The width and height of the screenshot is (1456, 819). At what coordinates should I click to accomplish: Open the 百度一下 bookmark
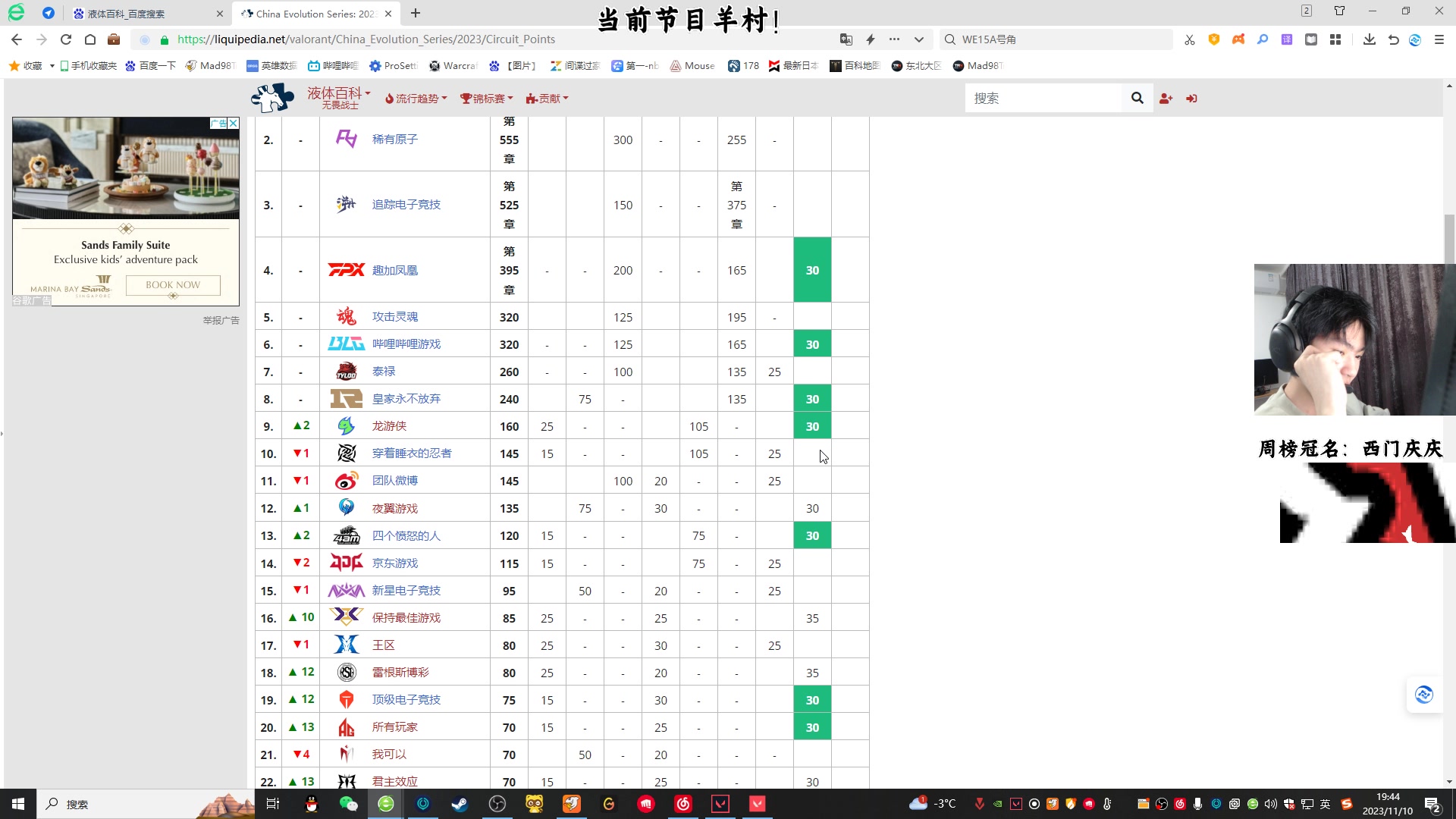[x=150, y=66]
